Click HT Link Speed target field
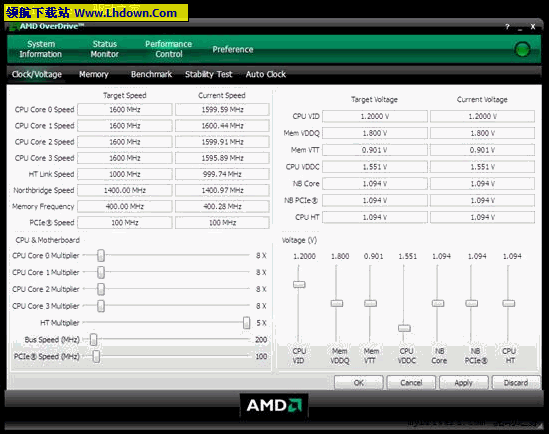 coord(125,174)
